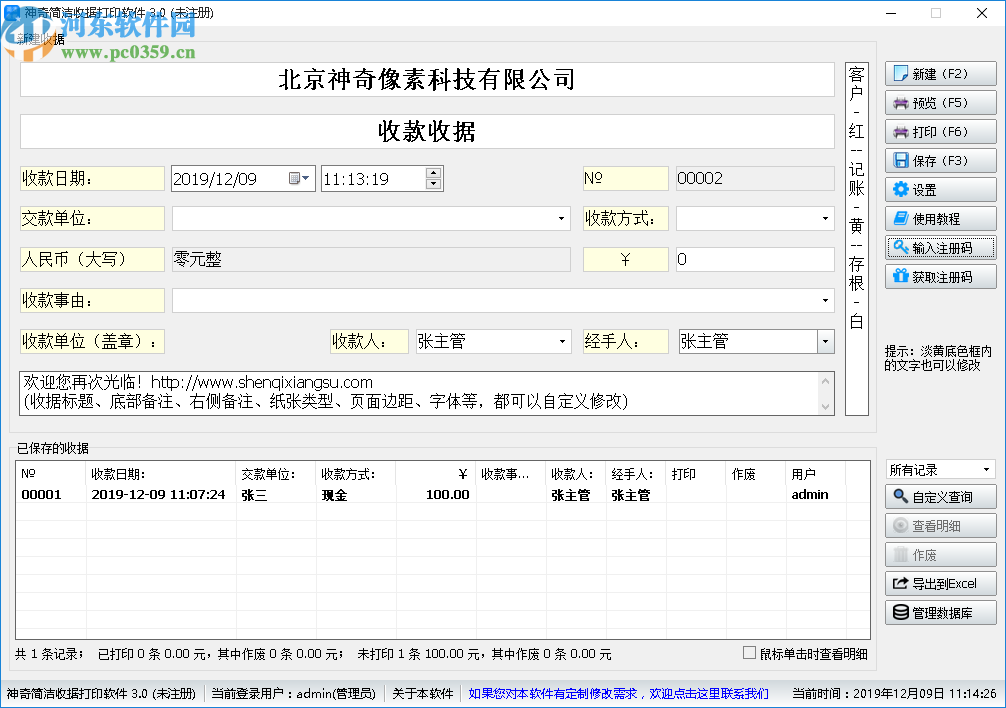Open the 使用教程 tutorial

pyautogui.click(x=940, y=218)
